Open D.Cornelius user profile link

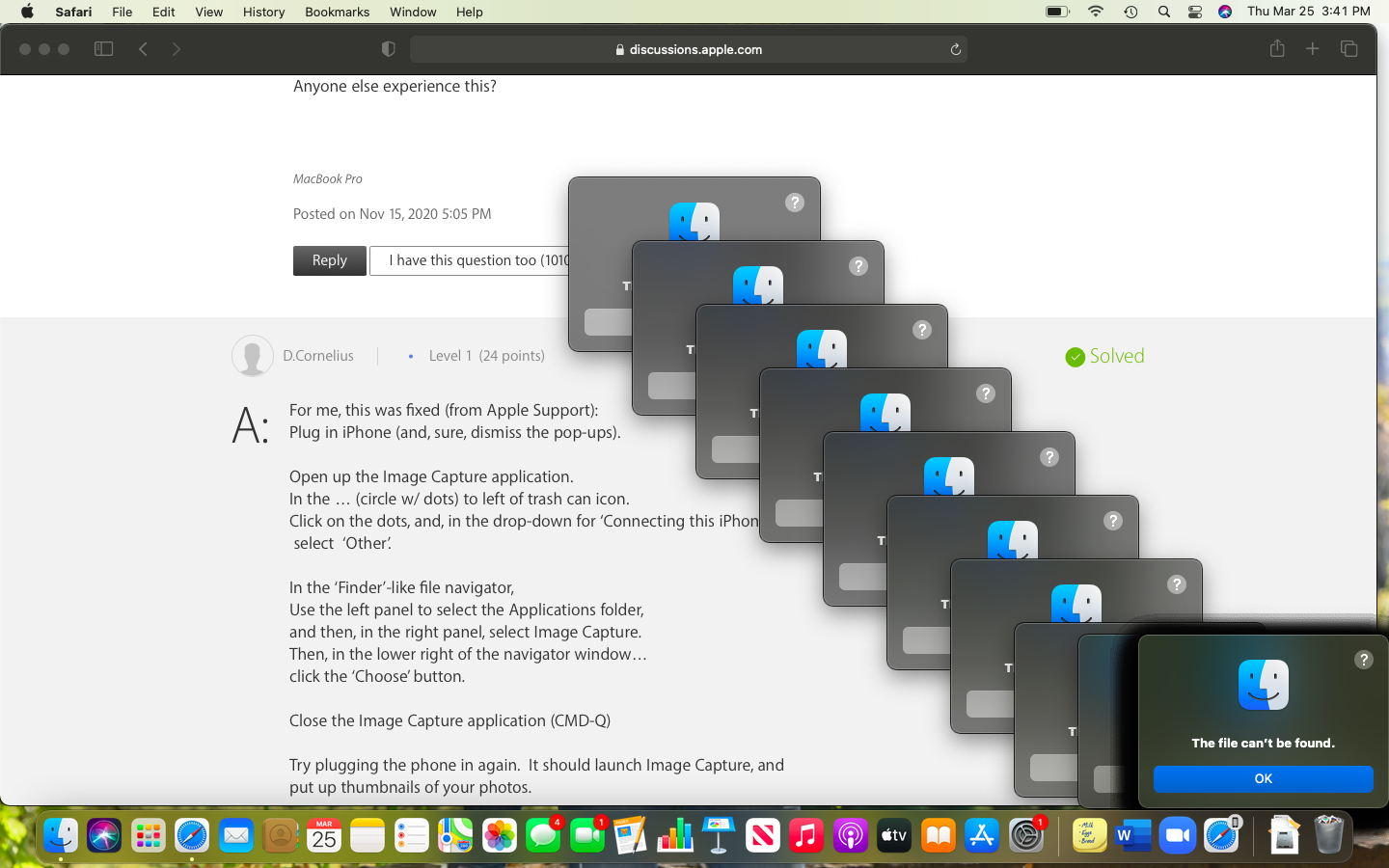click(x=318, y=356)
